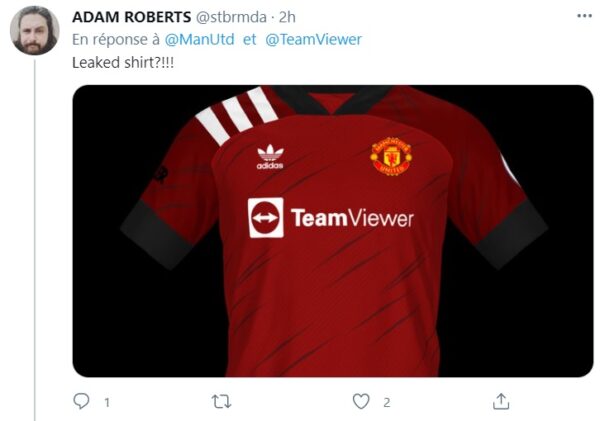This screenshot has height=421, width=600.
Task: Like the tweet with the heart icon
Action: tap(361, 401)
